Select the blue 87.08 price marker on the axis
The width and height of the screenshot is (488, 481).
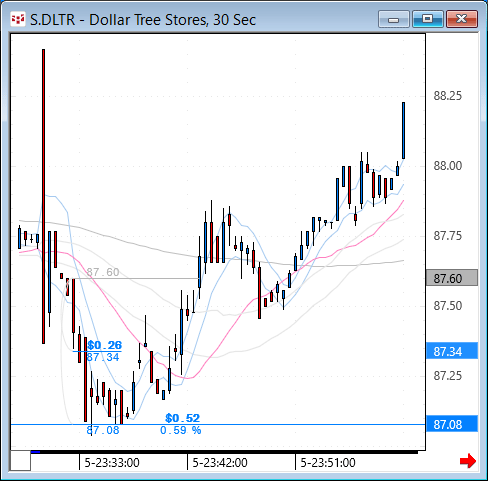[x=452, y=424]
